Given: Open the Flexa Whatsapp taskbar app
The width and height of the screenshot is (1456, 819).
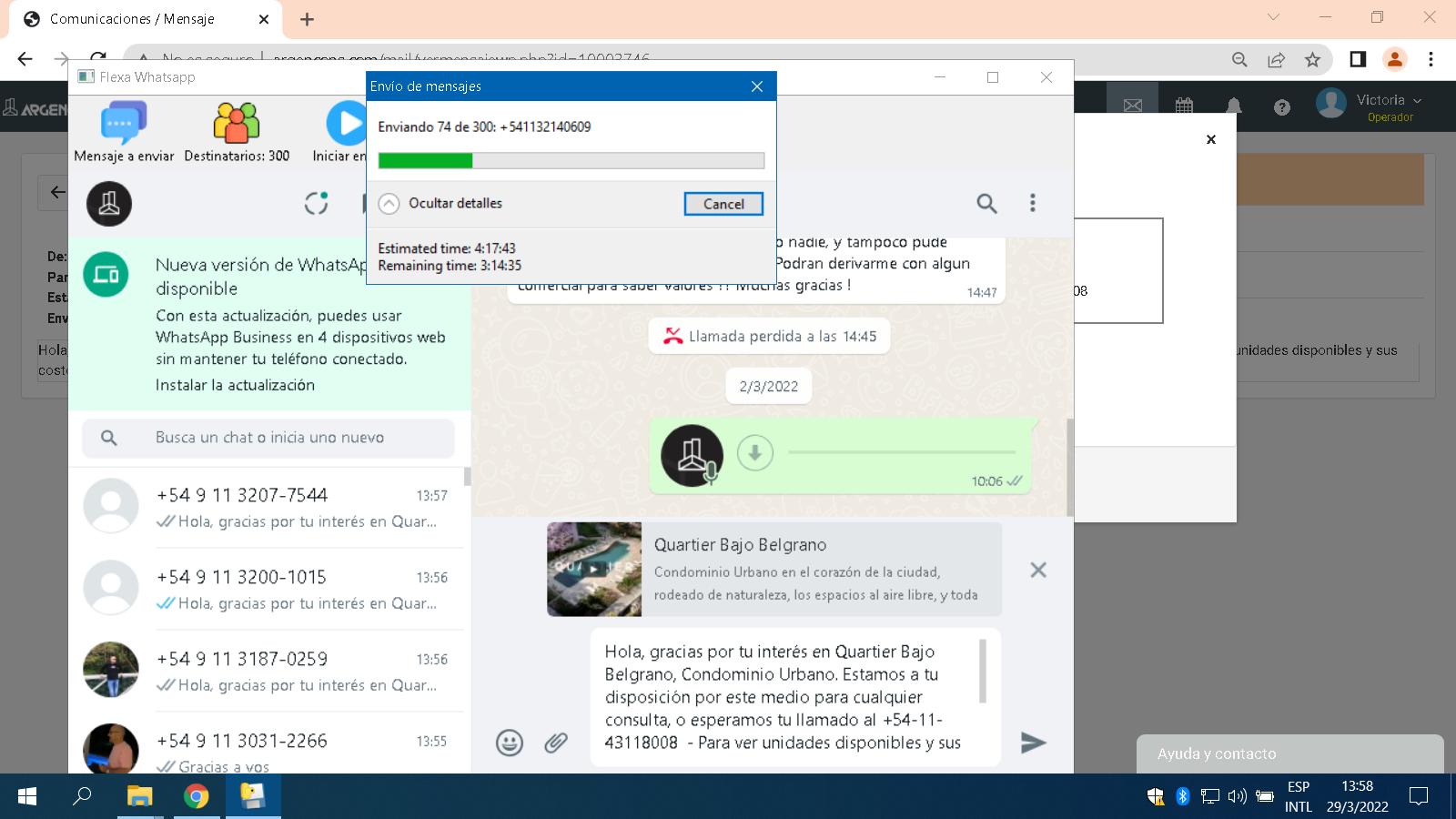Looking at the screenshot, I should (x=252, y=797).
